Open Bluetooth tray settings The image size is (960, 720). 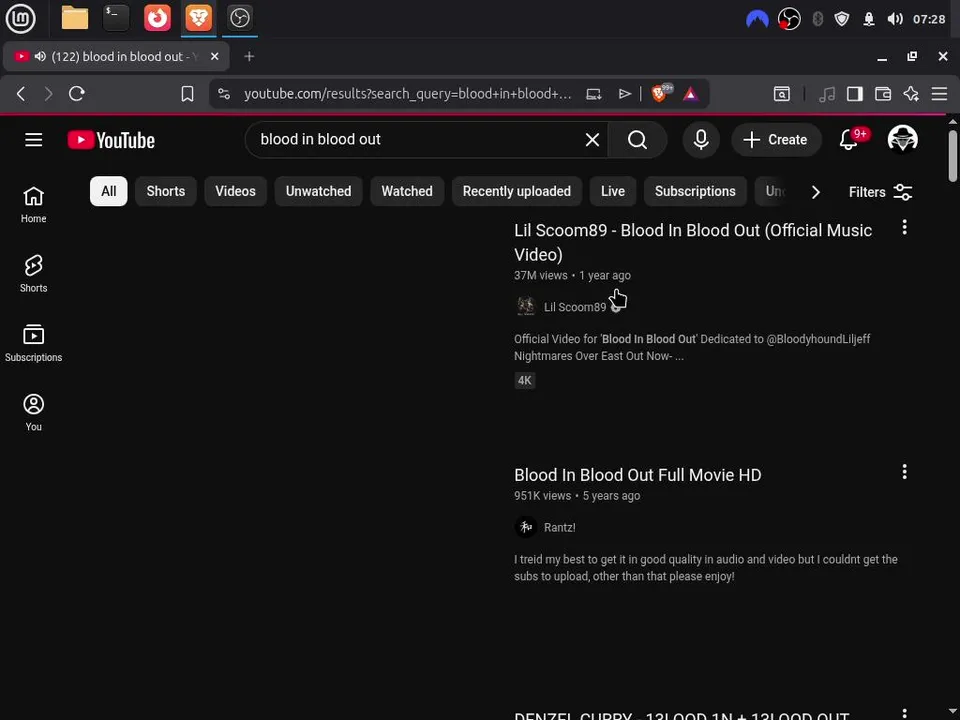click(x=817, y=19)
